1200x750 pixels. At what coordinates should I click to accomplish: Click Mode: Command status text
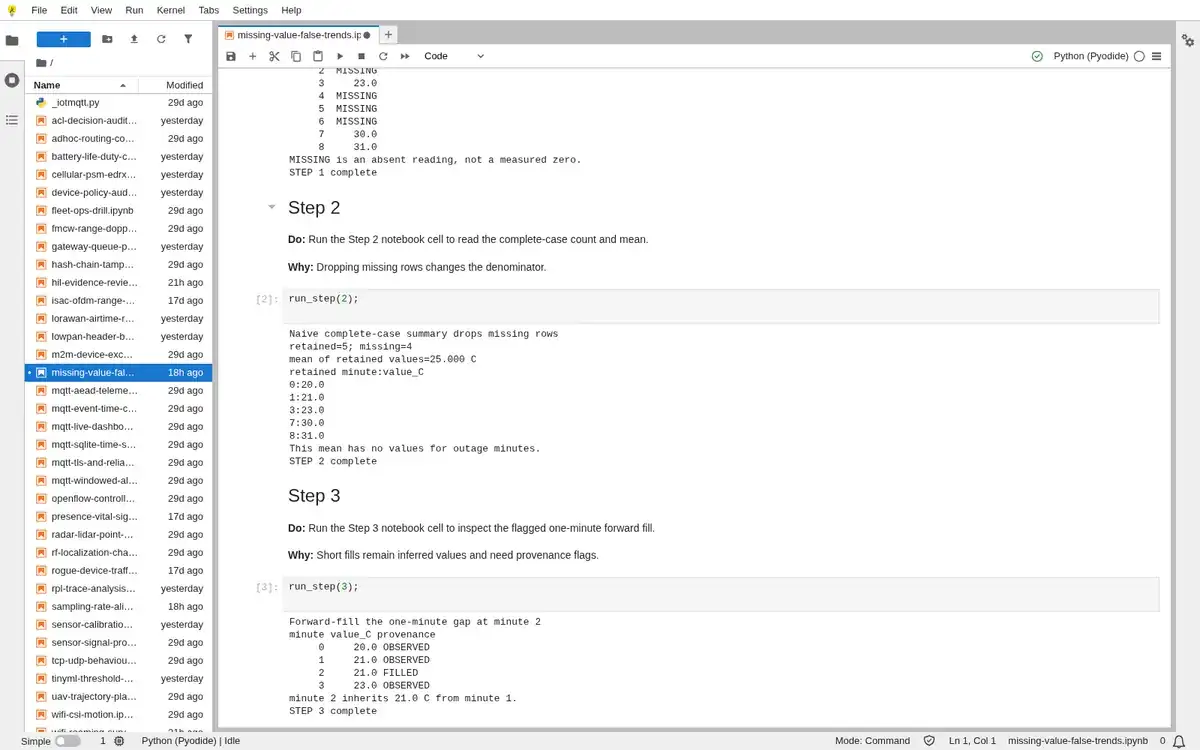click(872, 741)
